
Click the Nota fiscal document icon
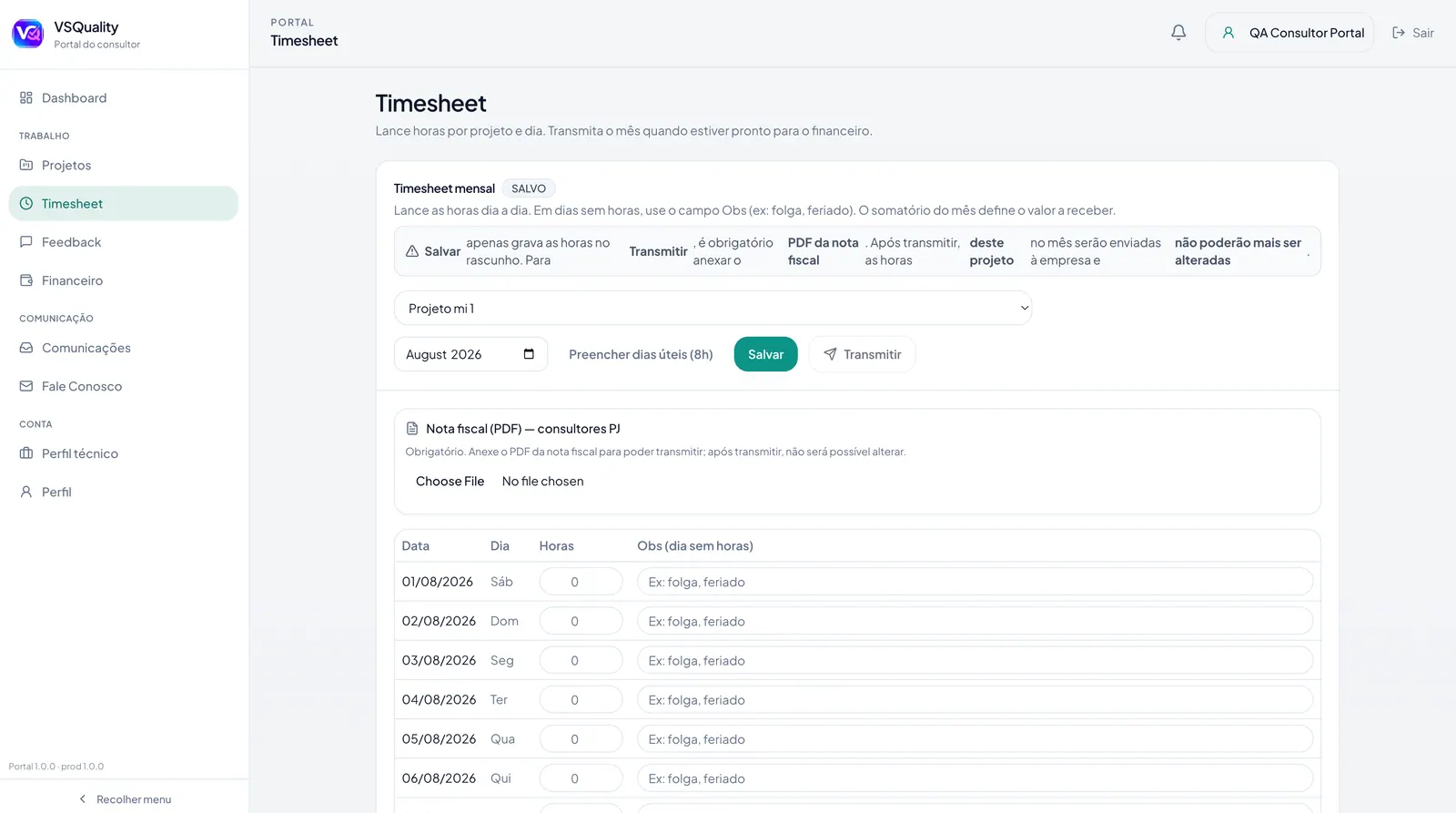click(412, 428)
